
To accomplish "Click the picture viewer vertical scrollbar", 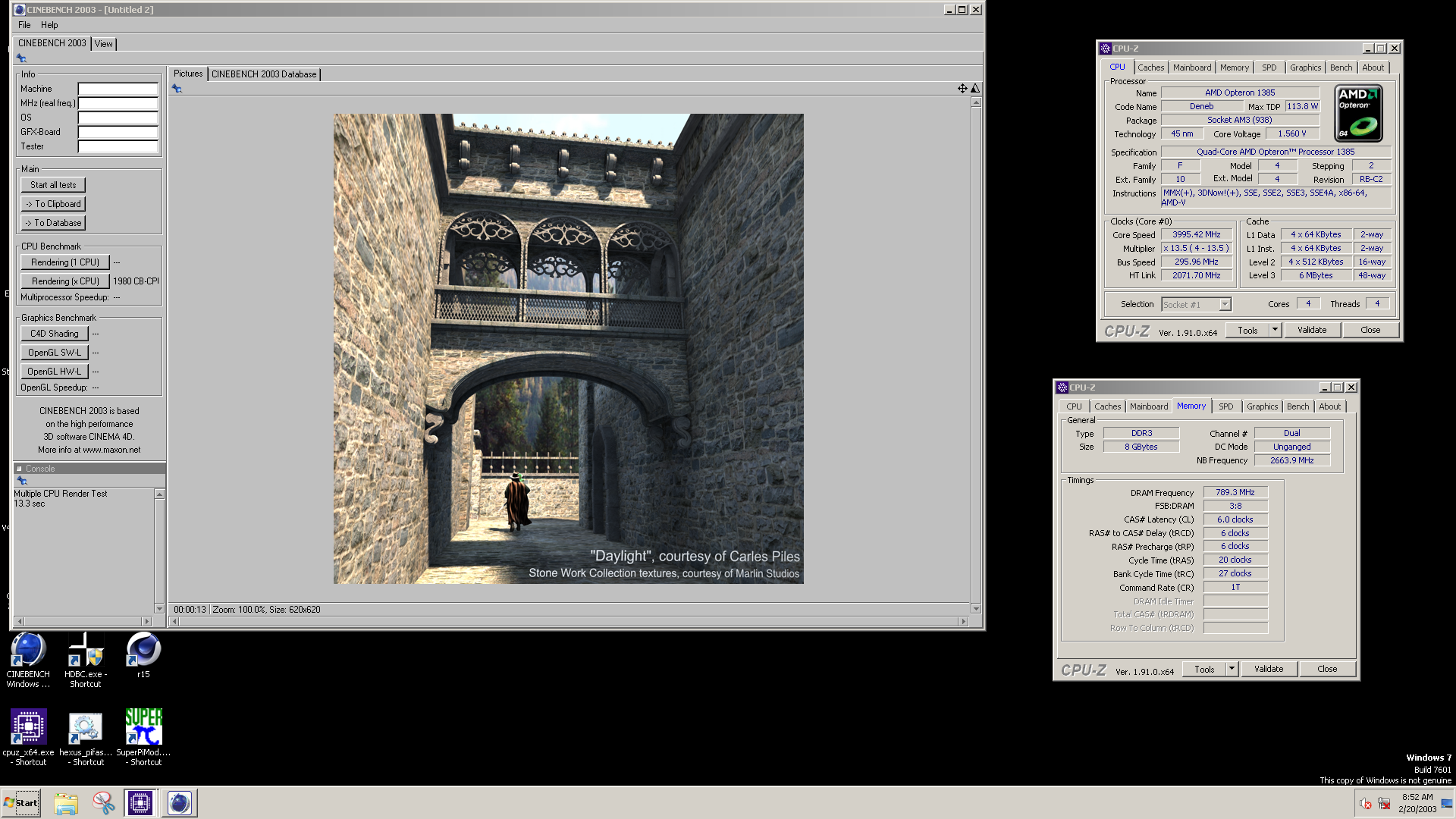I will pyautogui.click(x=976, y=356).
